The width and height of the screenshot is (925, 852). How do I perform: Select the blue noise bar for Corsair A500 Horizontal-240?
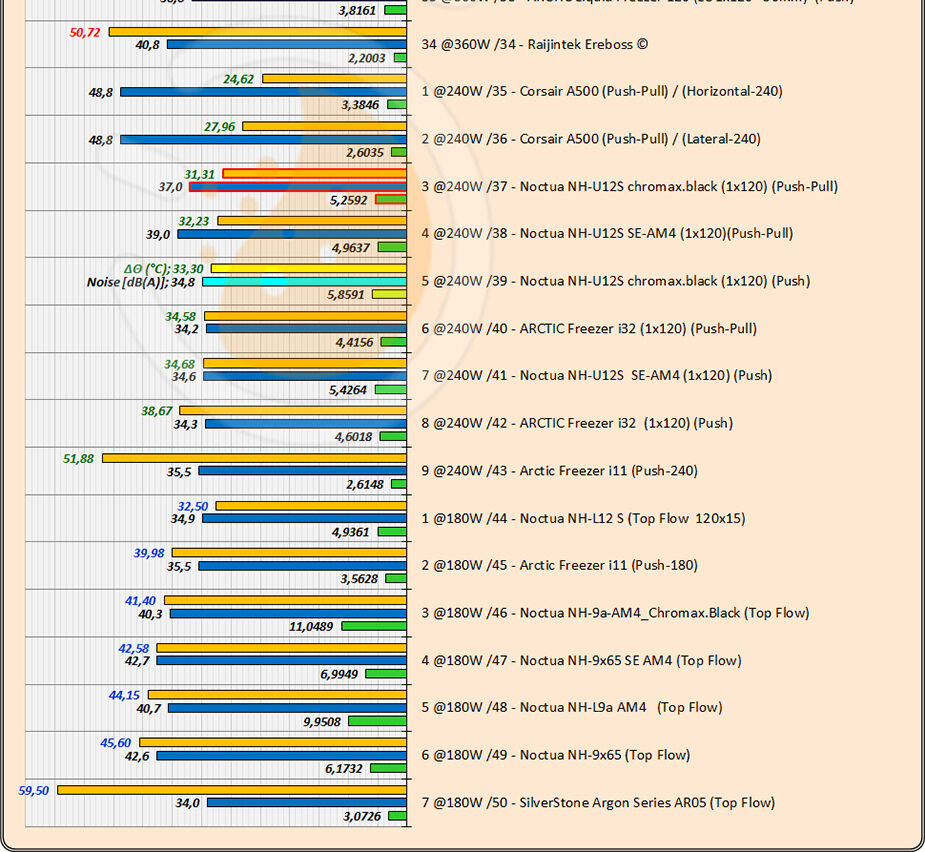[x=263, y=92]
